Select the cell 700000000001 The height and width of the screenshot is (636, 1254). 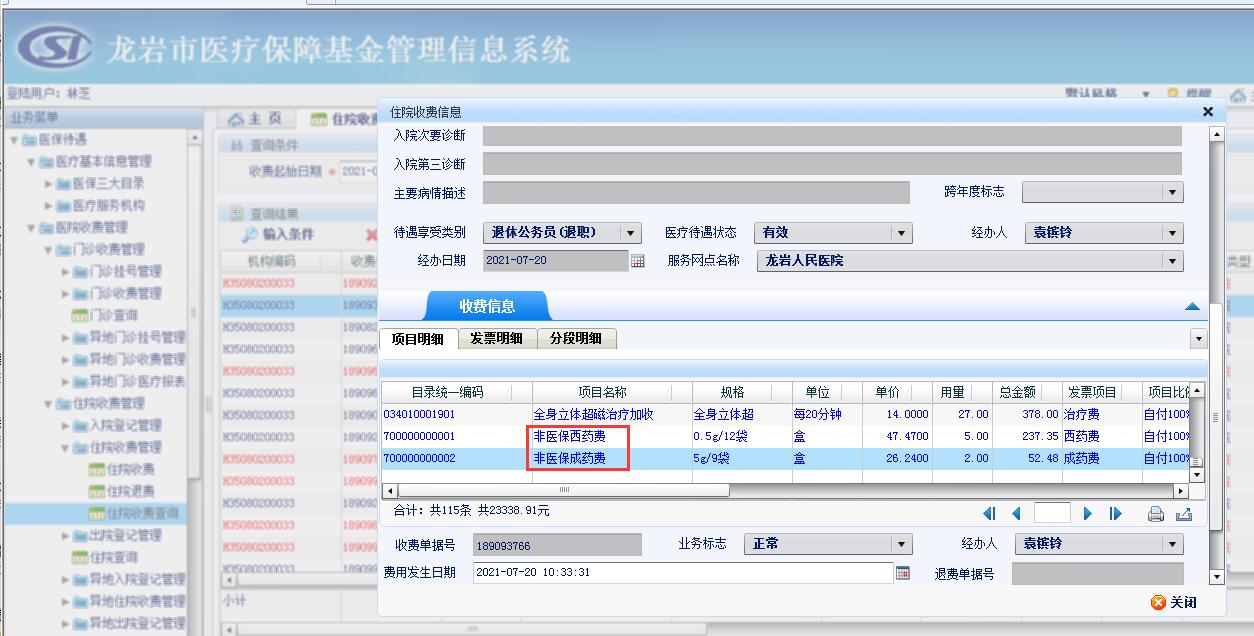pos(457,436)
